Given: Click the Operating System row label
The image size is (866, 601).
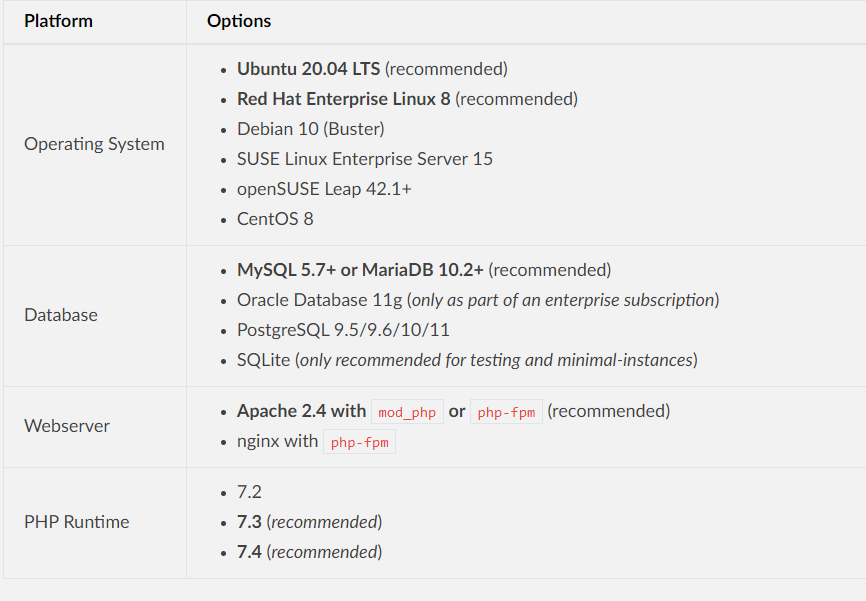Looking at the screenshot, I should tap(94, 144).
